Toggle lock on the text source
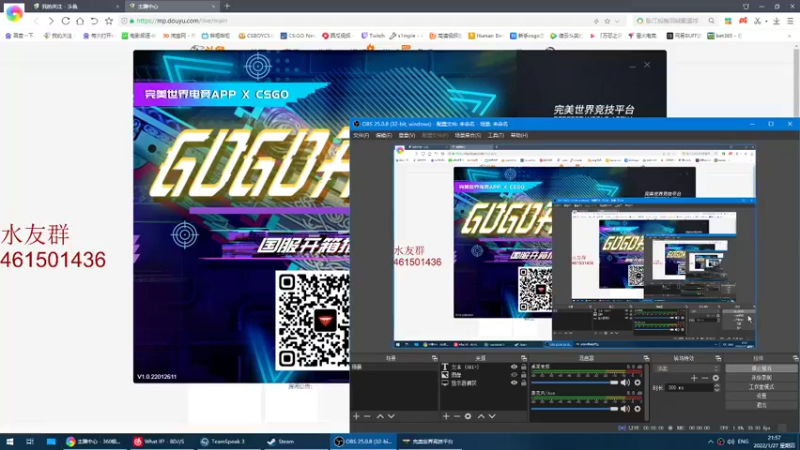Image resolution: width=800 pixels, height=450 pixels. (523, 367)
